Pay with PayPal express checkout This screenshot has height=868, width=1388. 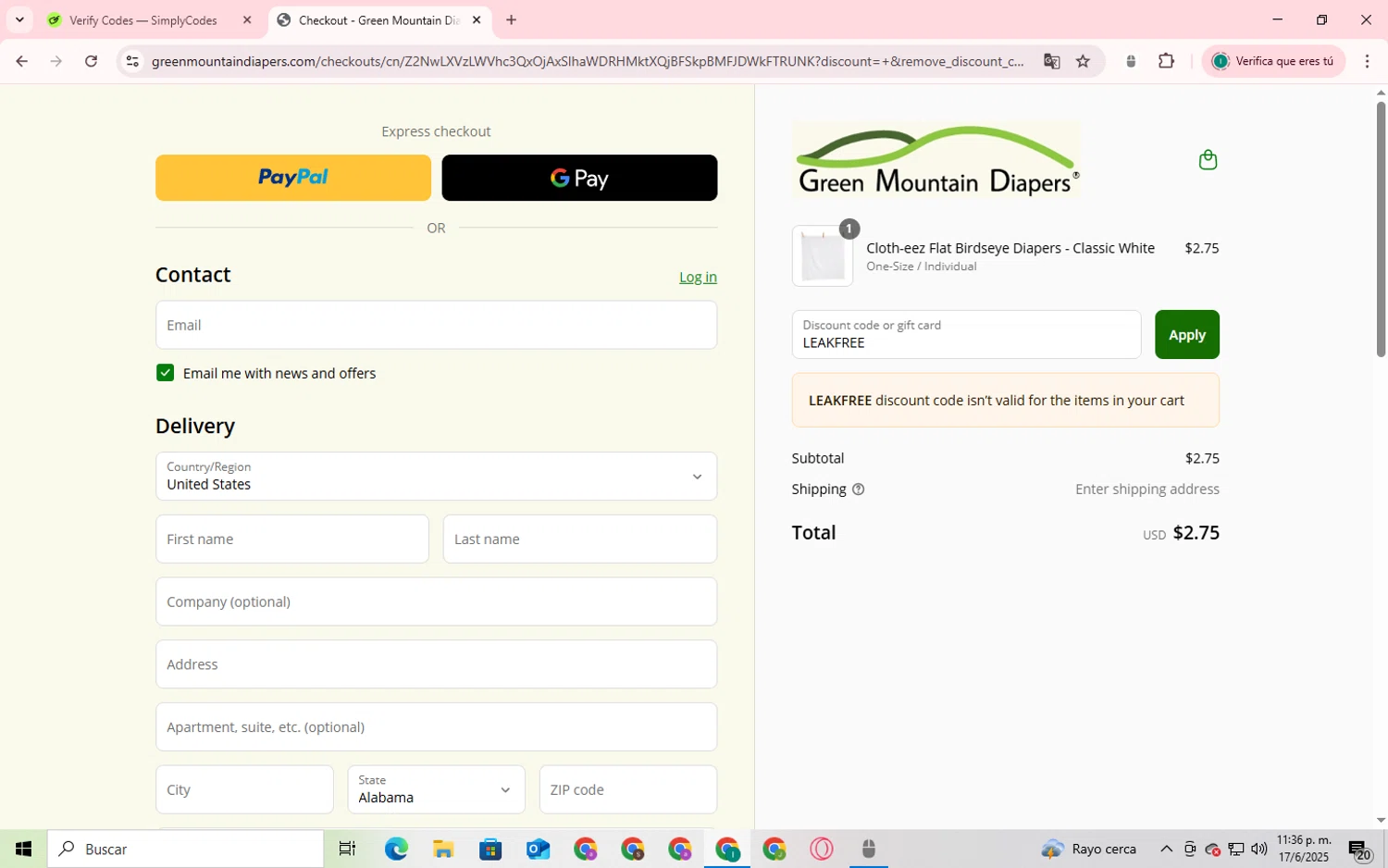coord(293,178)
